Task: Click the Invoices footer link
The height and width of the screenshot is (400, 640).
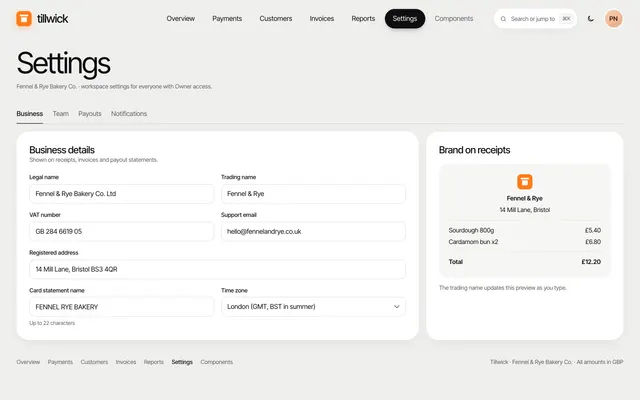Action: point(126,362)
